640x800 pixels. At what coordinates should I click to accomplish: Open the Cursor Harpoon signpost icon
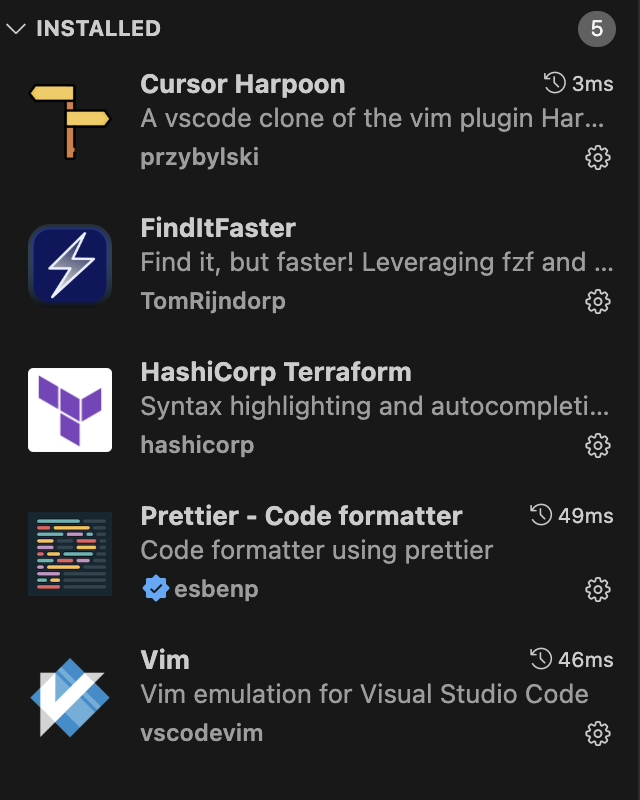coord(70,121)
